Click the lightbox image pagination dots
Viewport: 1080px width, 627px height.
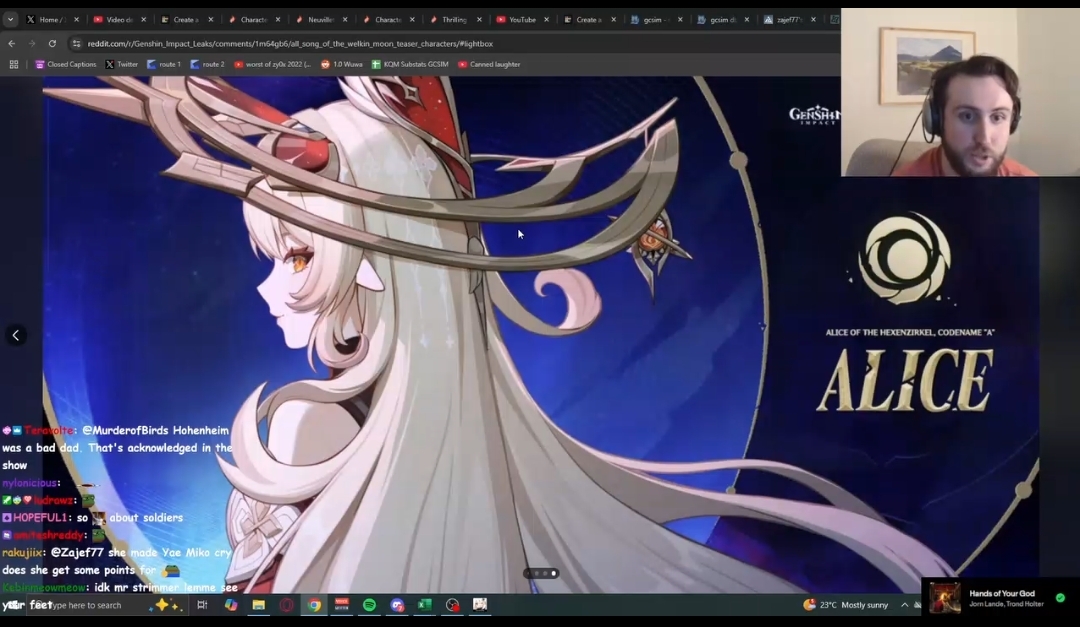541,573
